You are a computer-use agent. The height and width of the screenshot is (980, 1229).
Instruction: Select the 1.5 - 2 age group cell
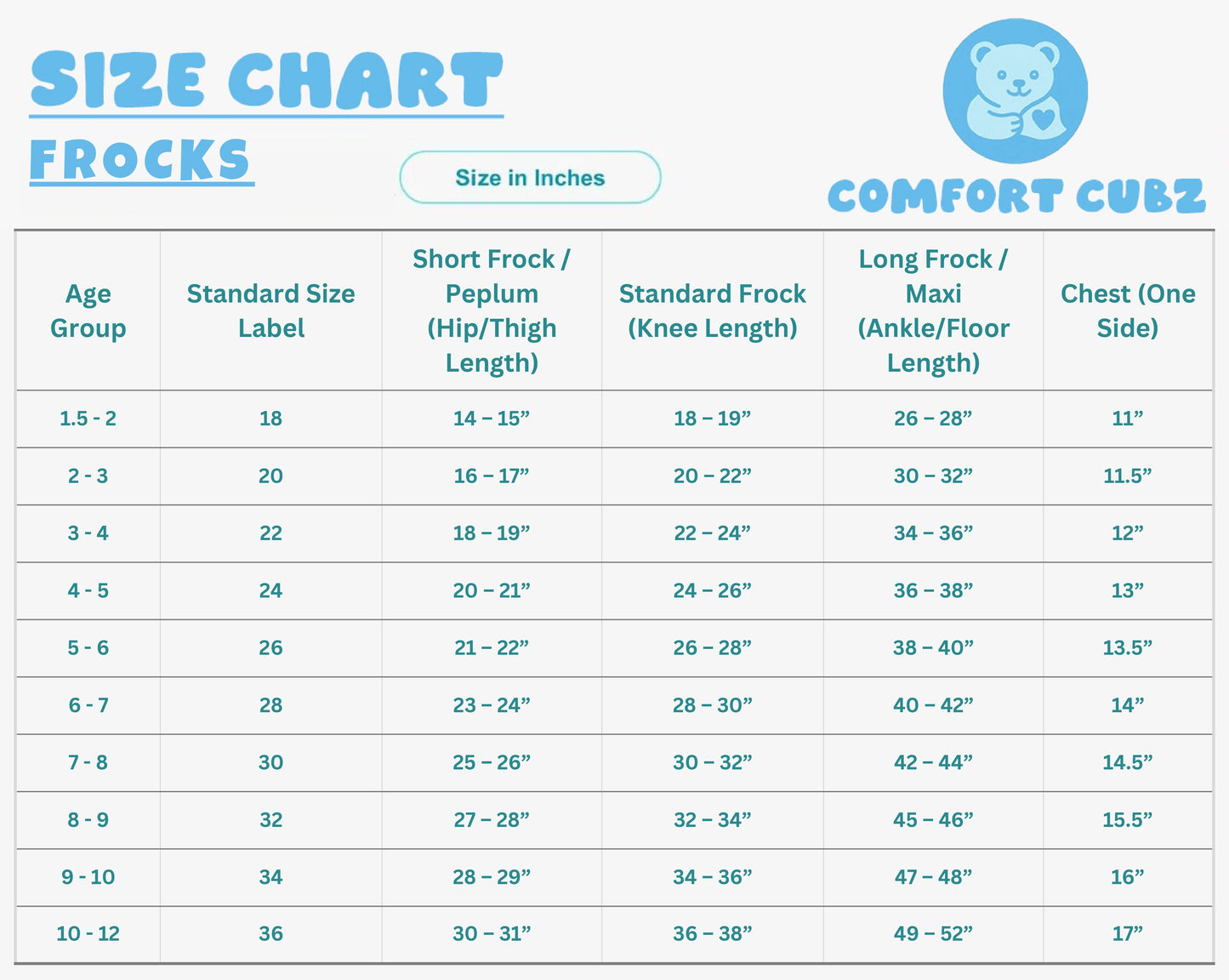(88, 419)
